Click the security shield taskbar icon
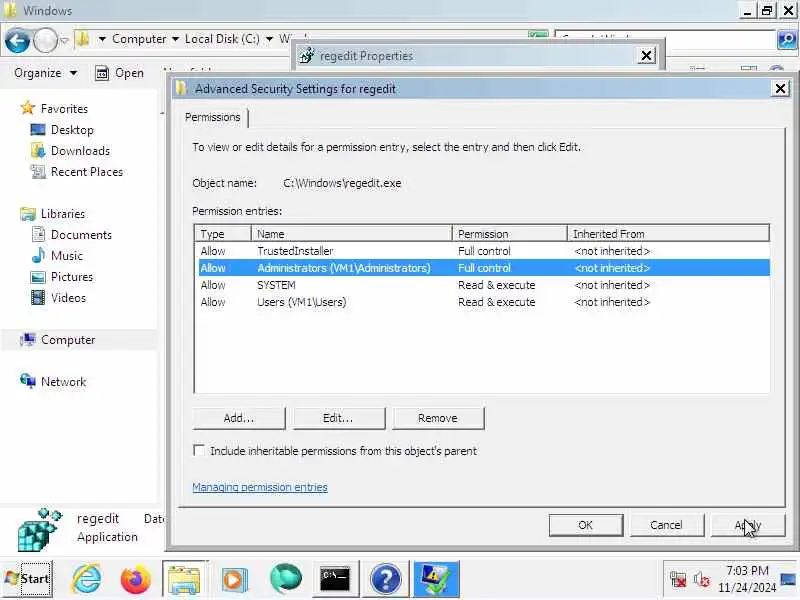Viewport: 800px width, 600px height. [x=436, y=579]
